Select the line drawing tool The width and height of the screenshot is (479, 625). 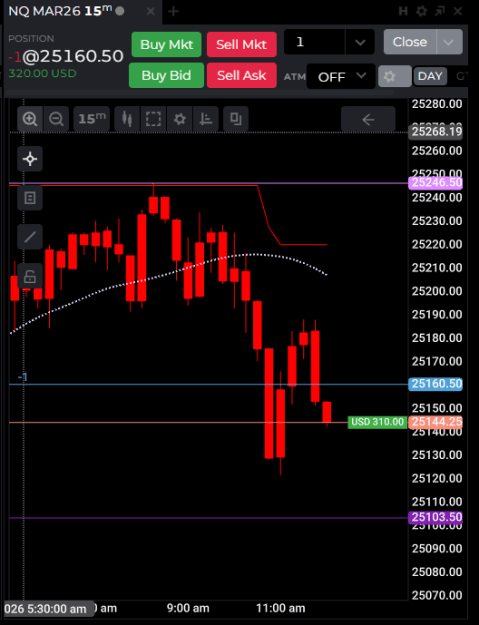click(x=30, y=237)
